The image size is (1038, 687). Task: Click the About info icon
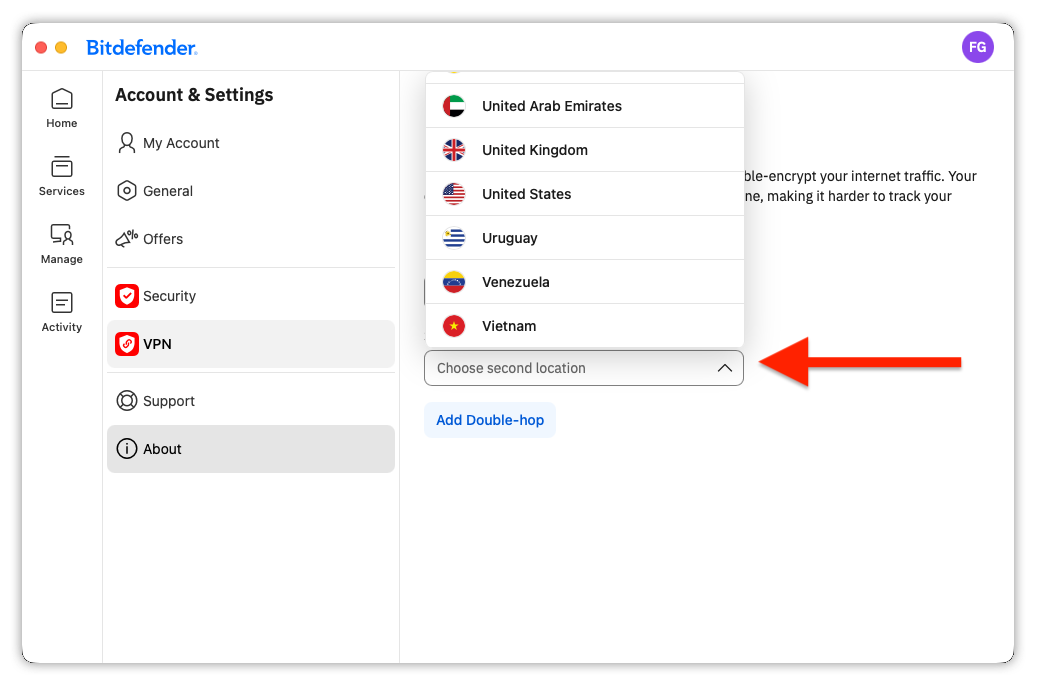point(126,449)
